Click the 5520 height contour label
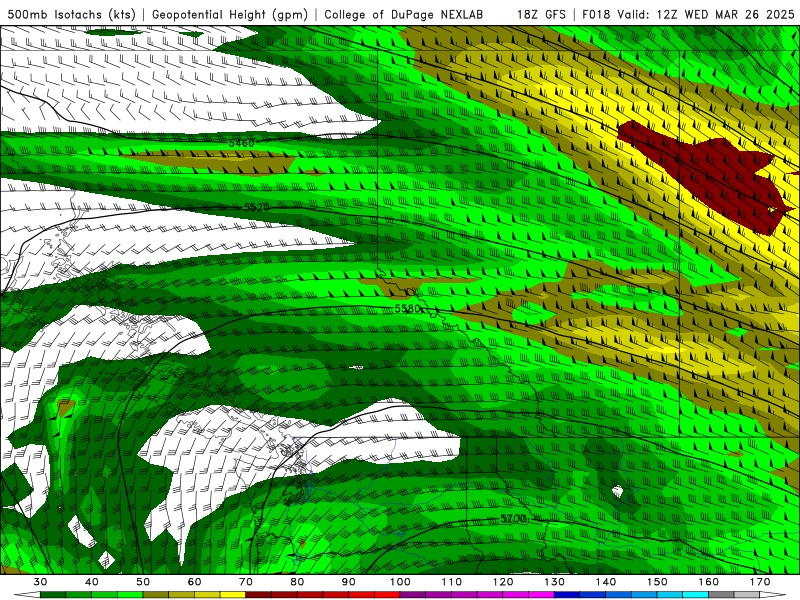The image size is (800, 600). pos(257,207)
